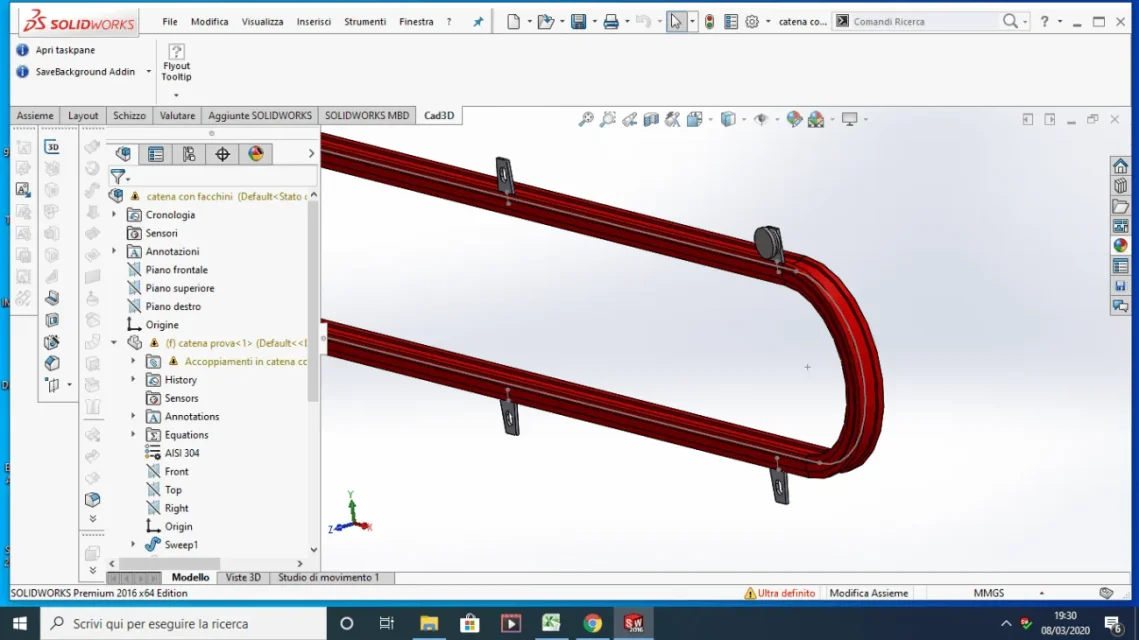Screen dimensions: 1139x640
Task: Click the Save floppy disk icon
Action: point(578,22)
